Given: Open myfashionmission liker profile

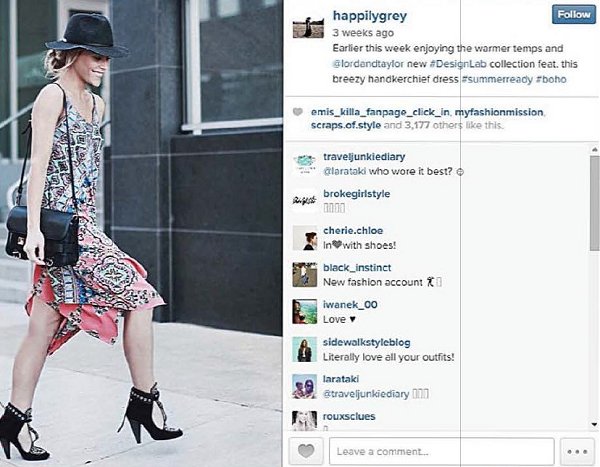Looking at the screenshot, I should coord(499,112).
